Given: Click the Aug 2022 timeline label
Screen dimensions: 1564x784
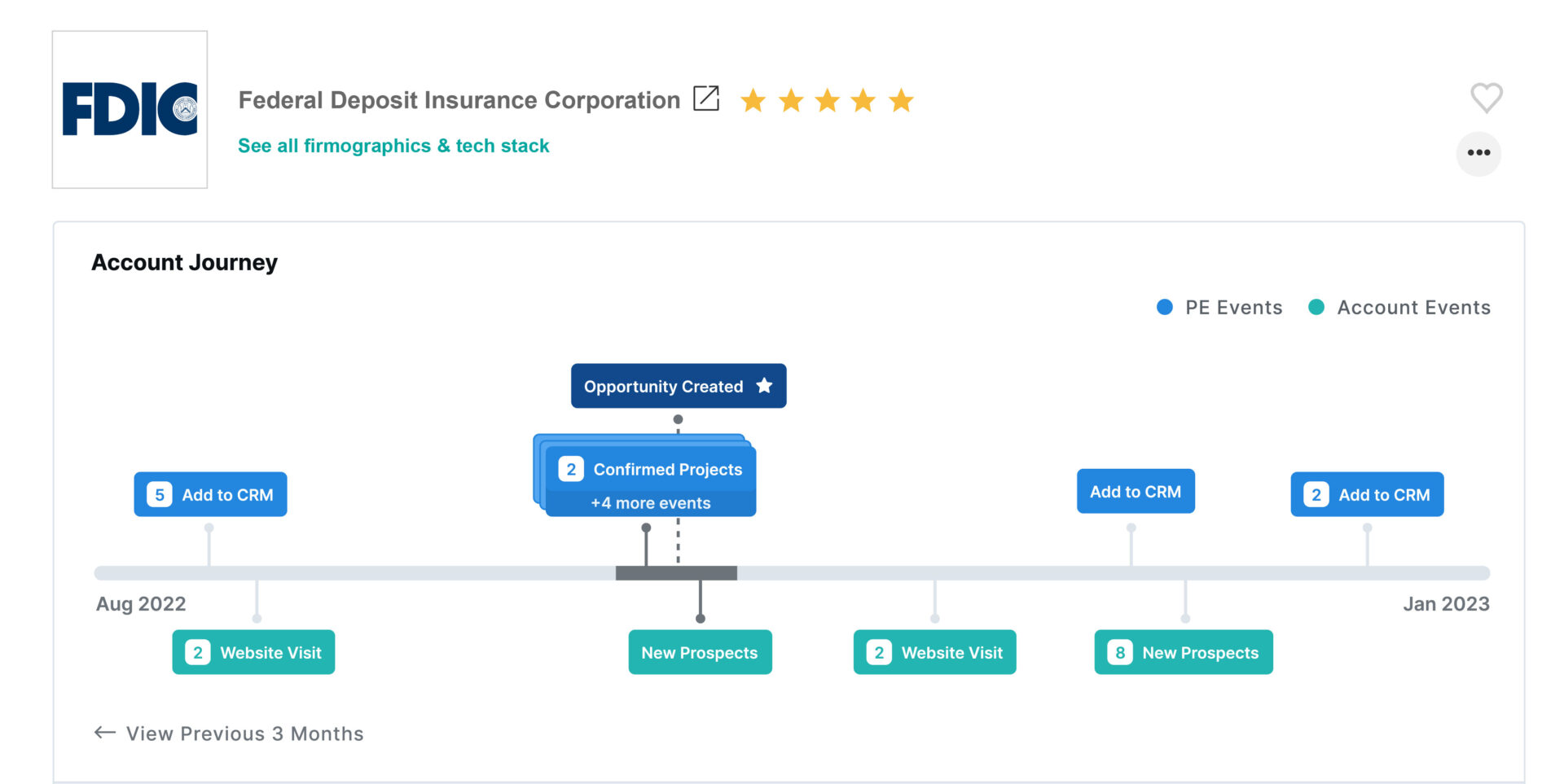Looking at the screenshot, I should click(141, 604).
